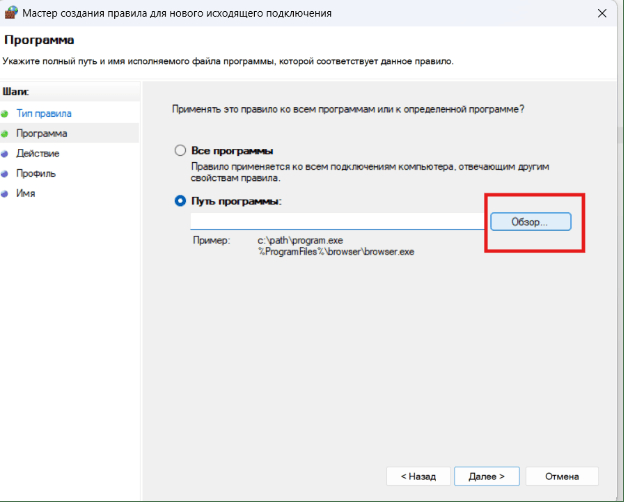624x502 pixels.
Task: Click the green bullet beside Программа step
Action: click(x=6, y=133)
